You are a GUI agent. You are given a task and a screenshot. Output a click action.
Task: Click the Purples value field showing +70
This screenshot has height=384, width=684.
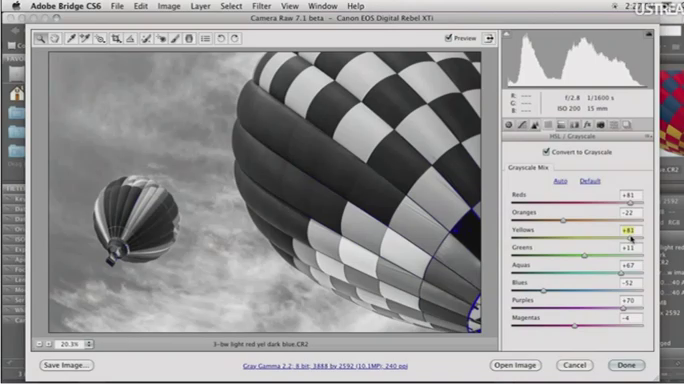click(630, 301)
